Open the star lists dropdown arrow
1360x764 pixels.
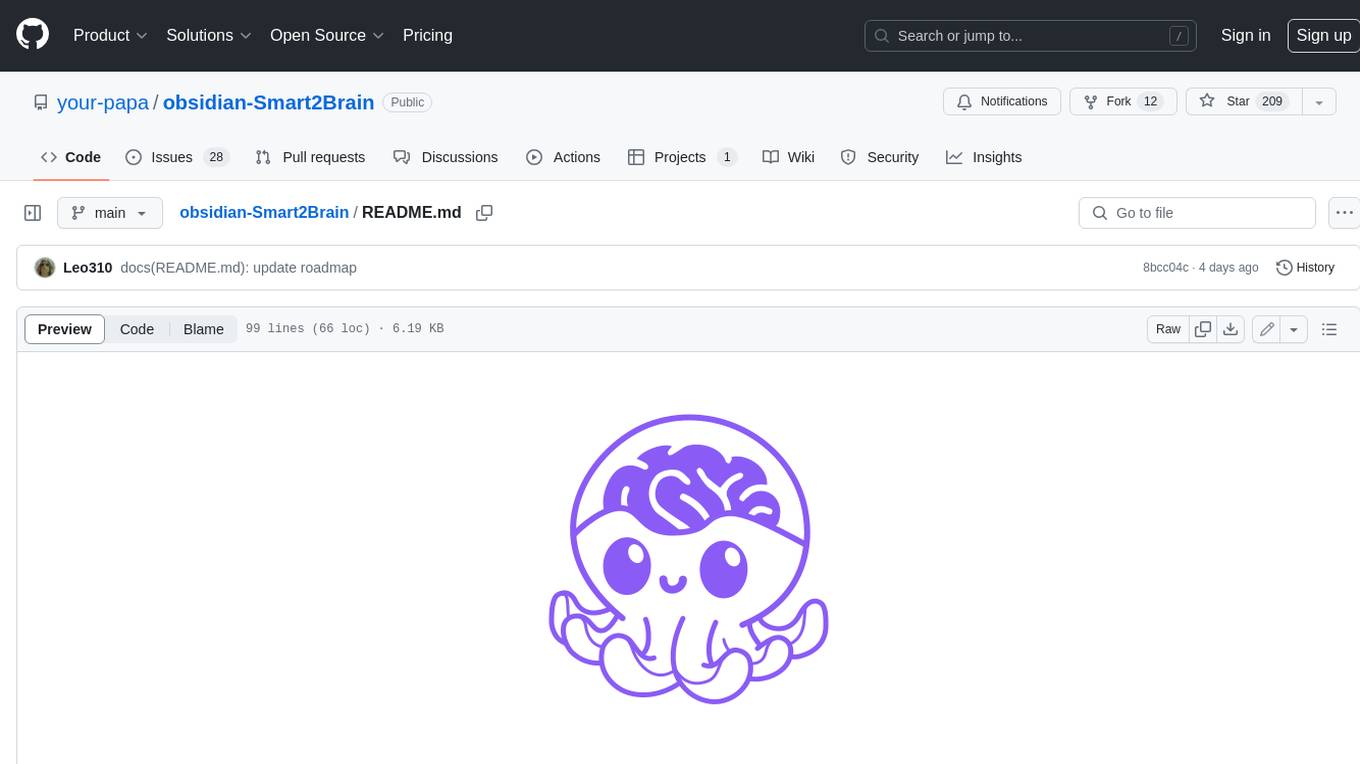pyautogui.click(x=1319, y=101)
